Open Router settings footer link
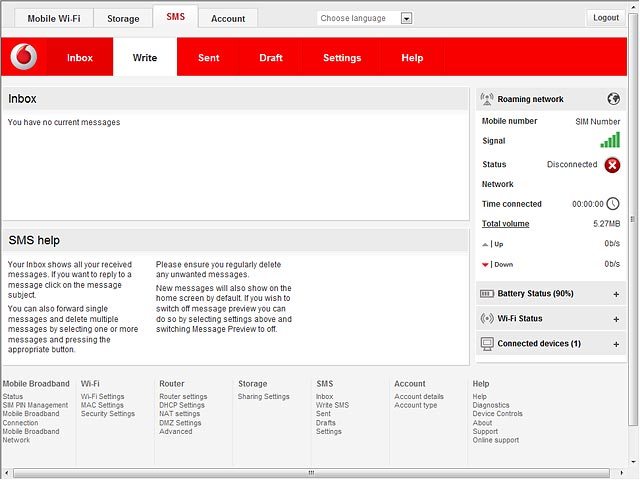The height and width of the screenshot is (480, 640). 183,396
